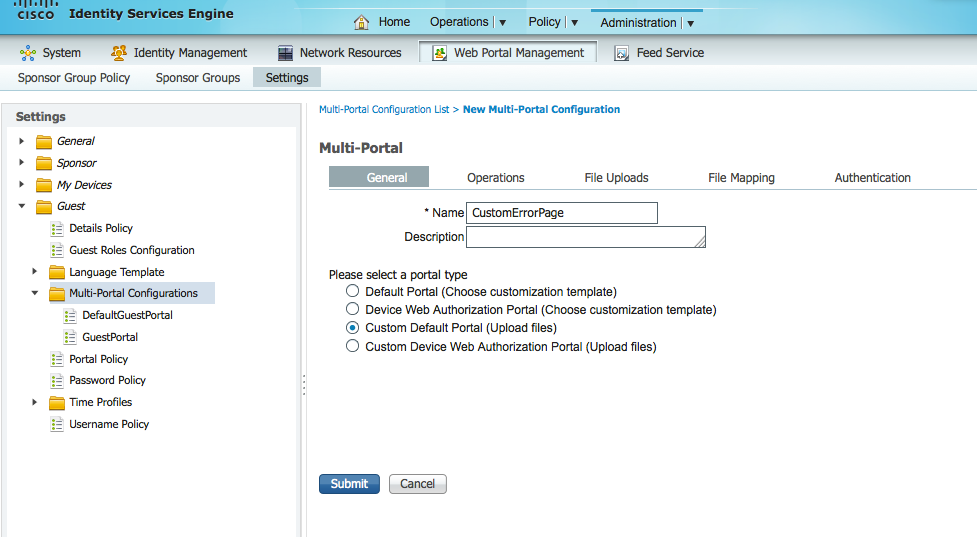Viewport: 977px width, 537px height.
Task: Click the Sponsor folder icon
Action: 44,163
